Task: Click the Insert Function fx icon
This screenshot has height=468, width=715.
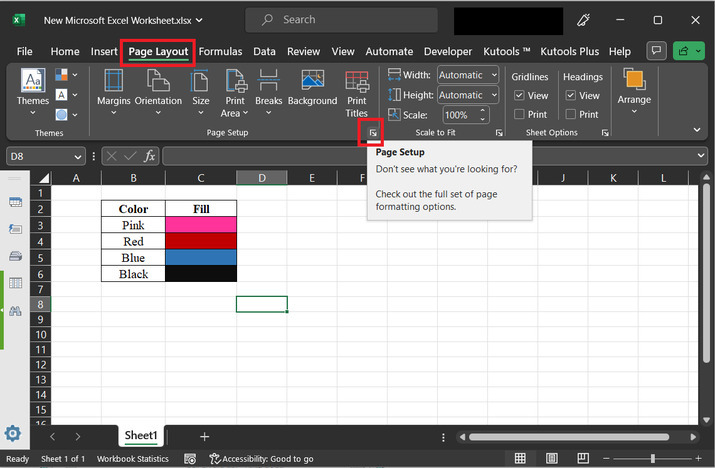Action: tap(150, 156)
